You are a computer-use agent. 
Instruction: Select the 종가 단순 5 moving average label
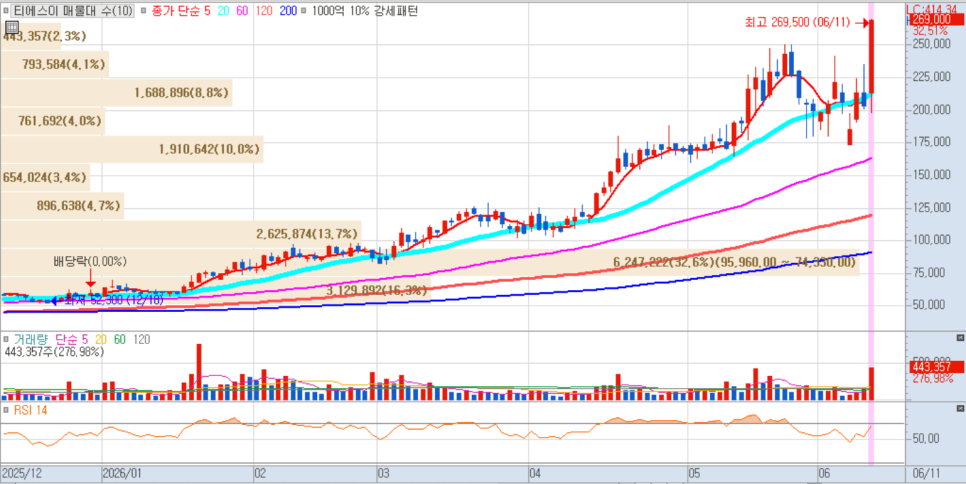[181, 11]
